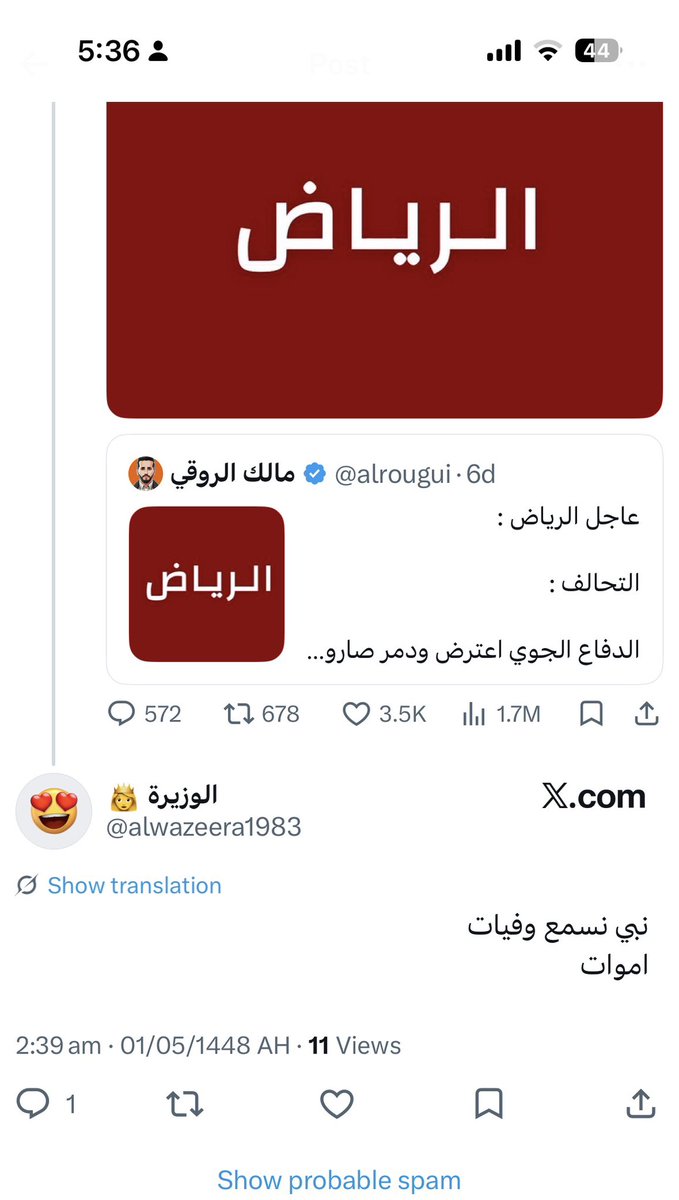This screenshot has height=1200, width=679.
Task: Share the quoted Riyadh post
Action: (x=646, y=714)
